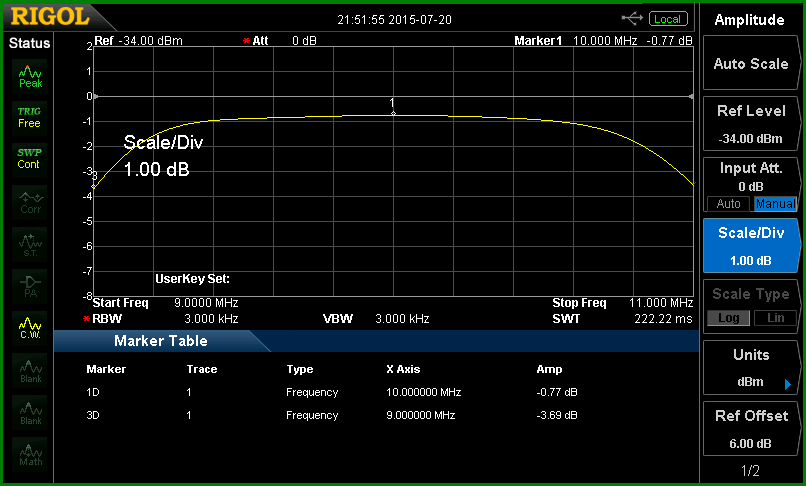Click the SWT 222.22 ms value
Screen dimensions: 806x486
click(663, 319)
